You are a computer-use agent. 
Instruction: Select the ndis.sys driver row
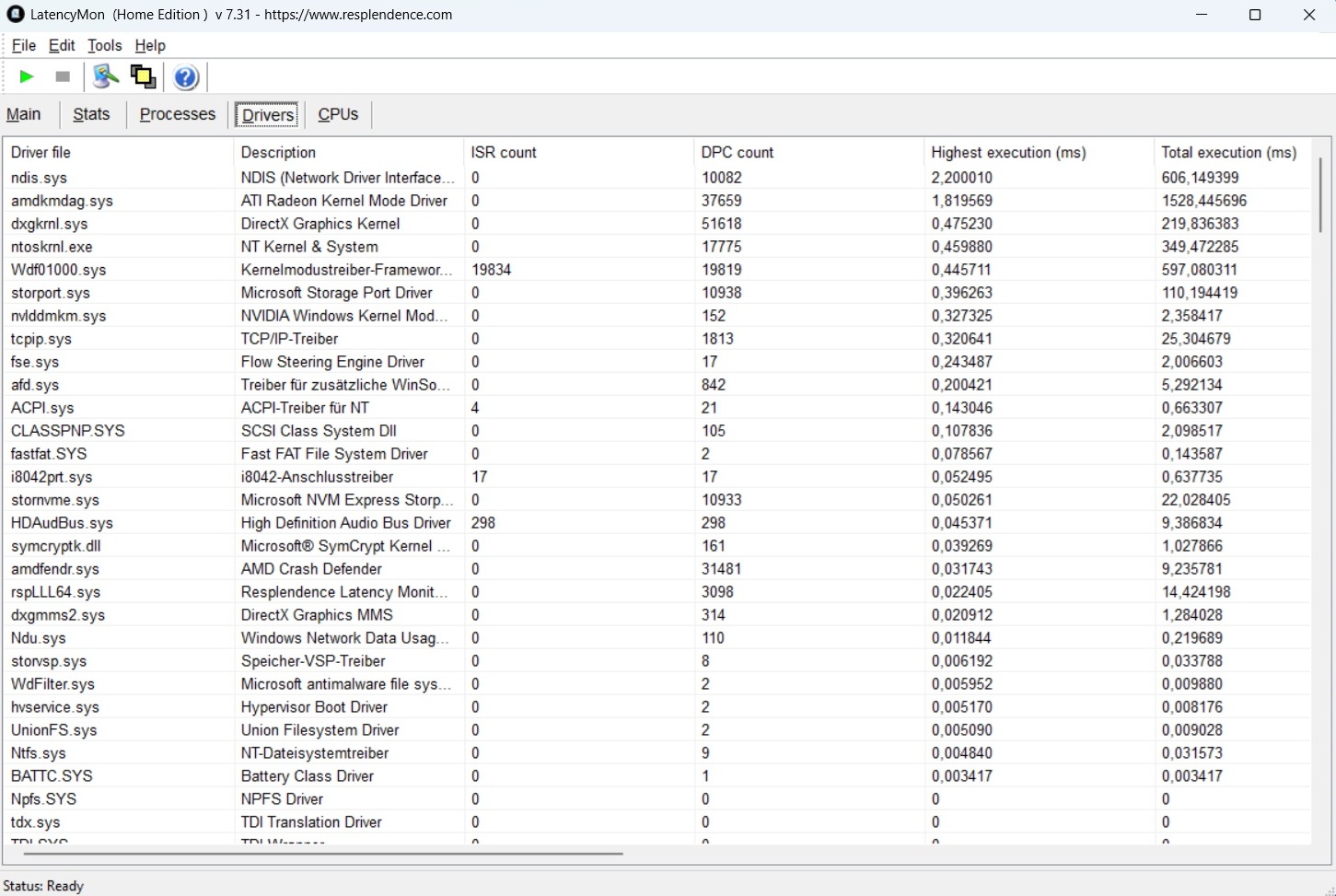point(40,178)
